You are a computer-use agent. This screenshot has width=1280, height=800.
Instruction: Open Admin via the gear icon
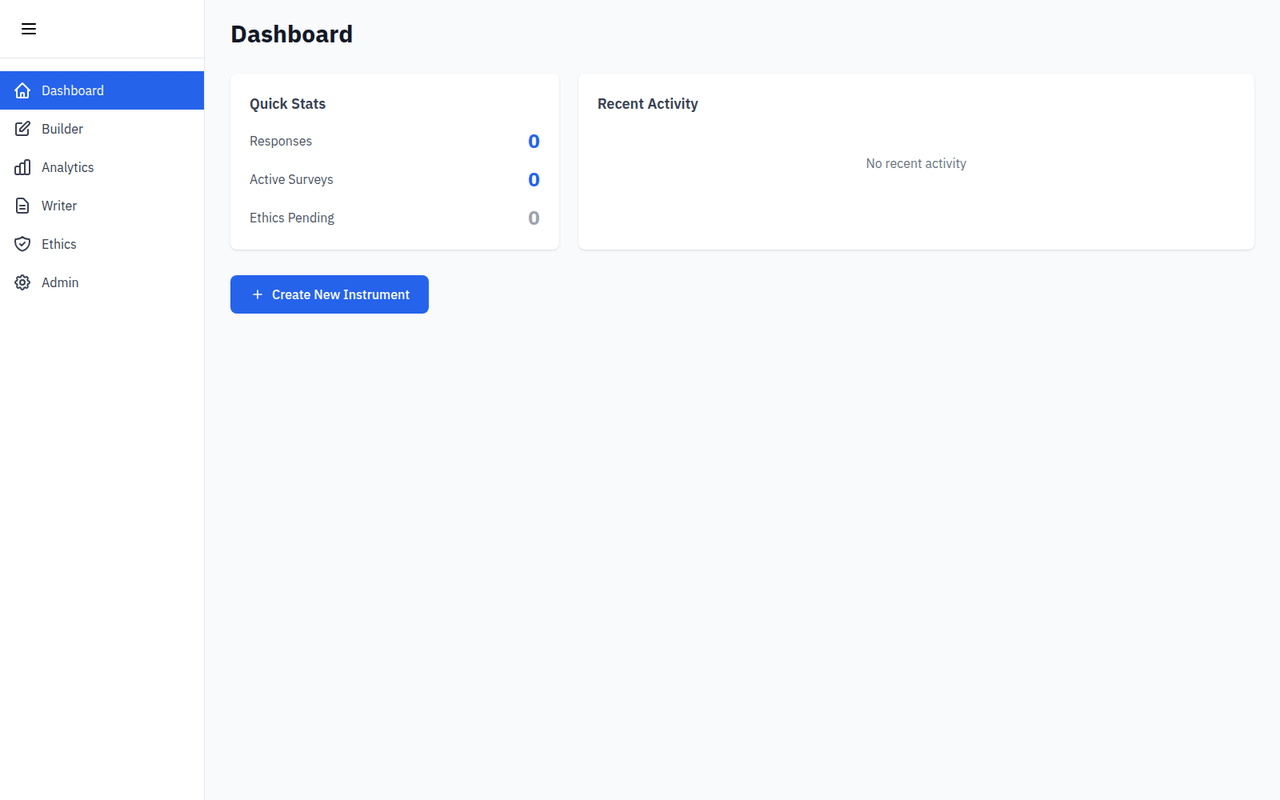pyautogui.click(x=22, y=282)
